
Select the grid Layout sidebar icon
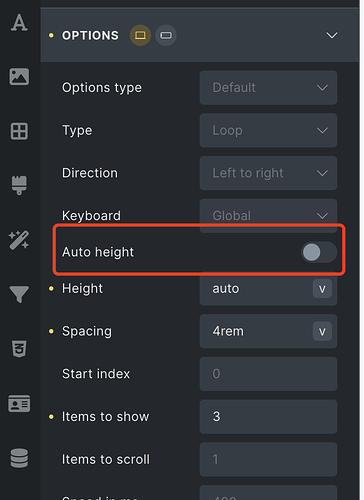coord(19,131)
